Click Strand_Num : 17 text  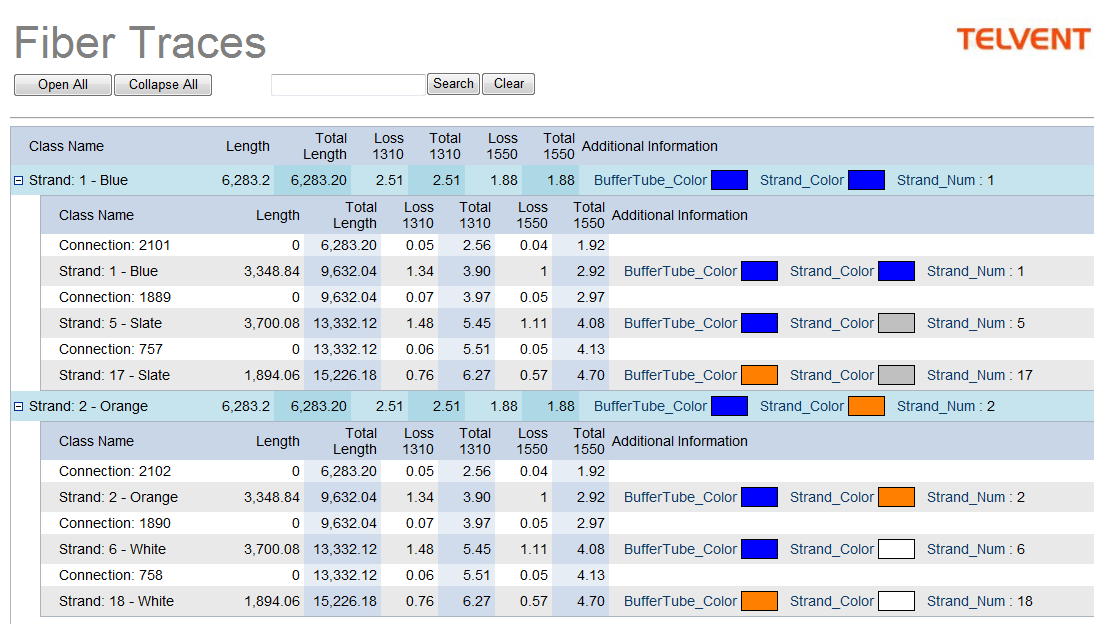(980, 375)
